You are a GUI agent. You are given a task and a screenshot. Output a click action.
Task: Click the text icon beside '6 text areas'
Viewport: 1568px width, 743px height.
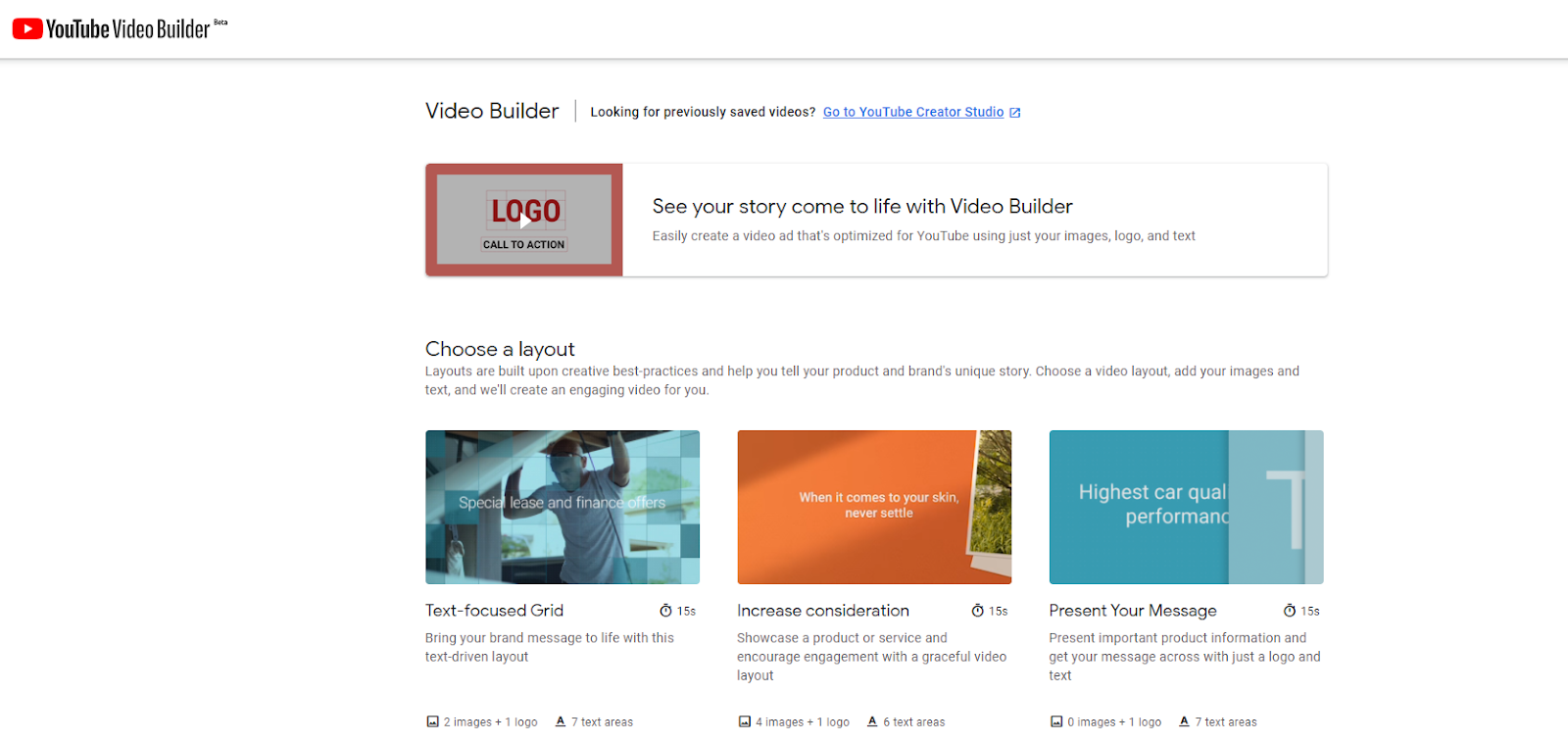[x=872, y=721]
